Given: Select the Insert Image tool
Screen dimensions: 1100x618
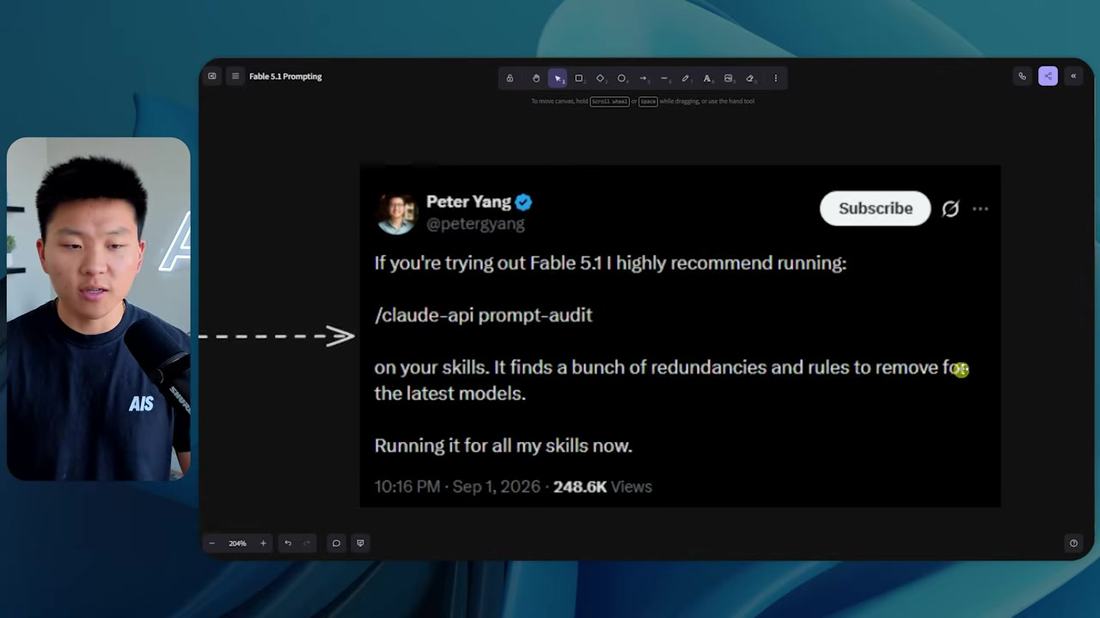Looking at the screenshot, I should [x=728, y=78].
